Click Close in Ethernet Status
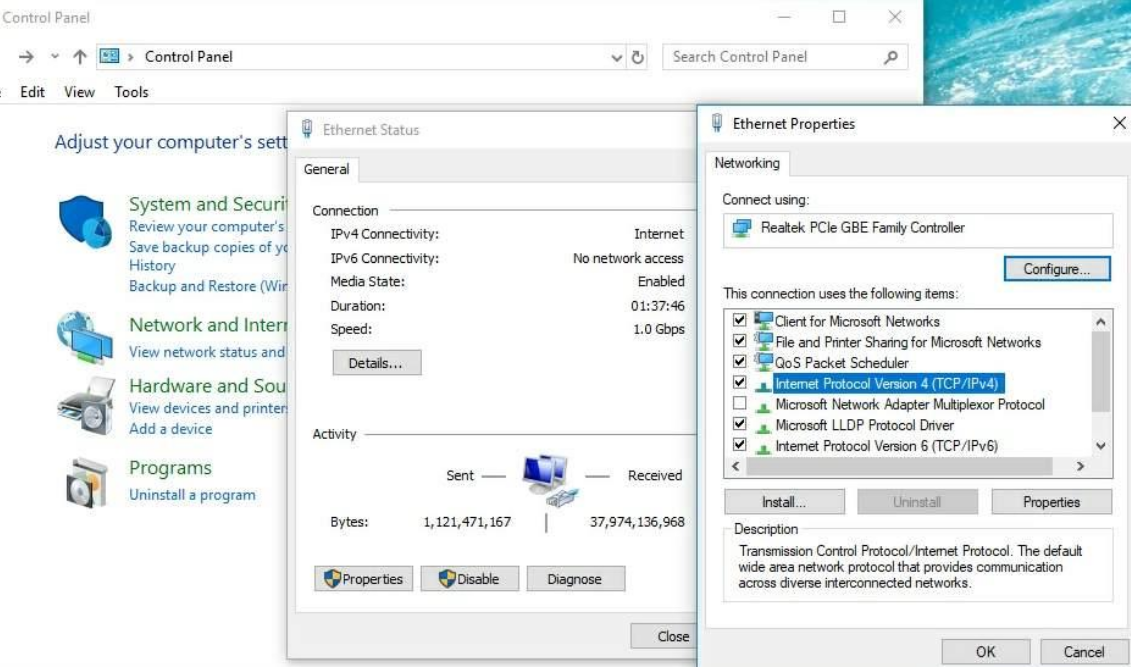Viewport: 1131px width, 667px height. 664,636
